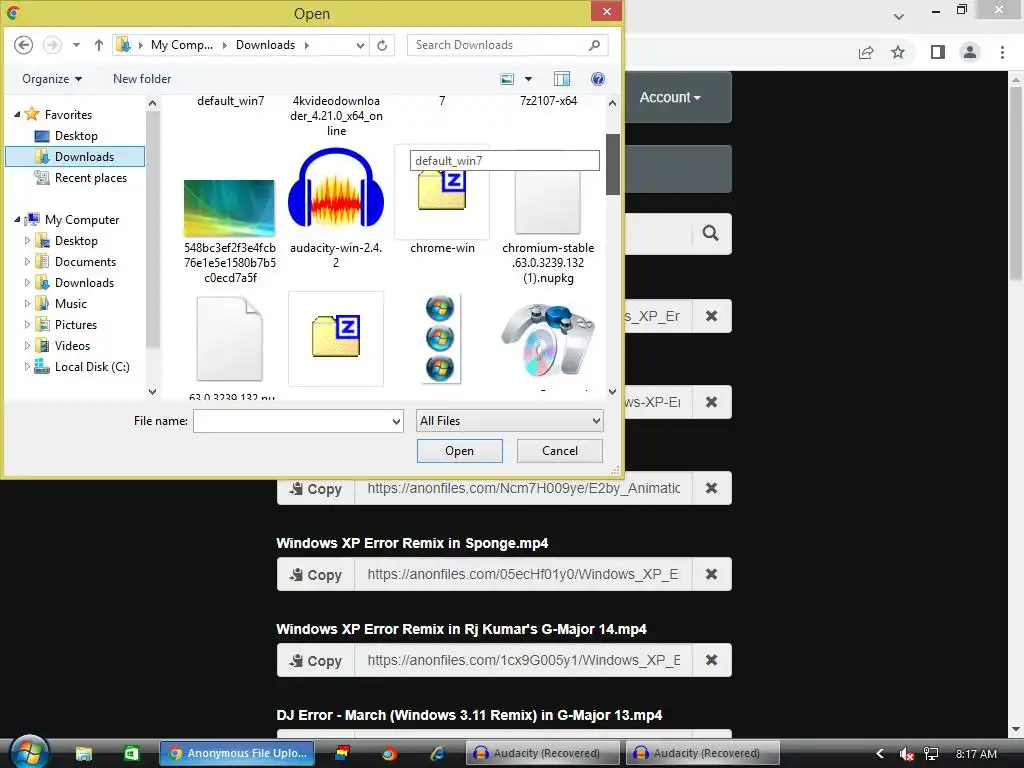The height and width of the screenshot is (768, 1024).
Task: Expand the Local Disk (C:) node
Action: [27, 367]
